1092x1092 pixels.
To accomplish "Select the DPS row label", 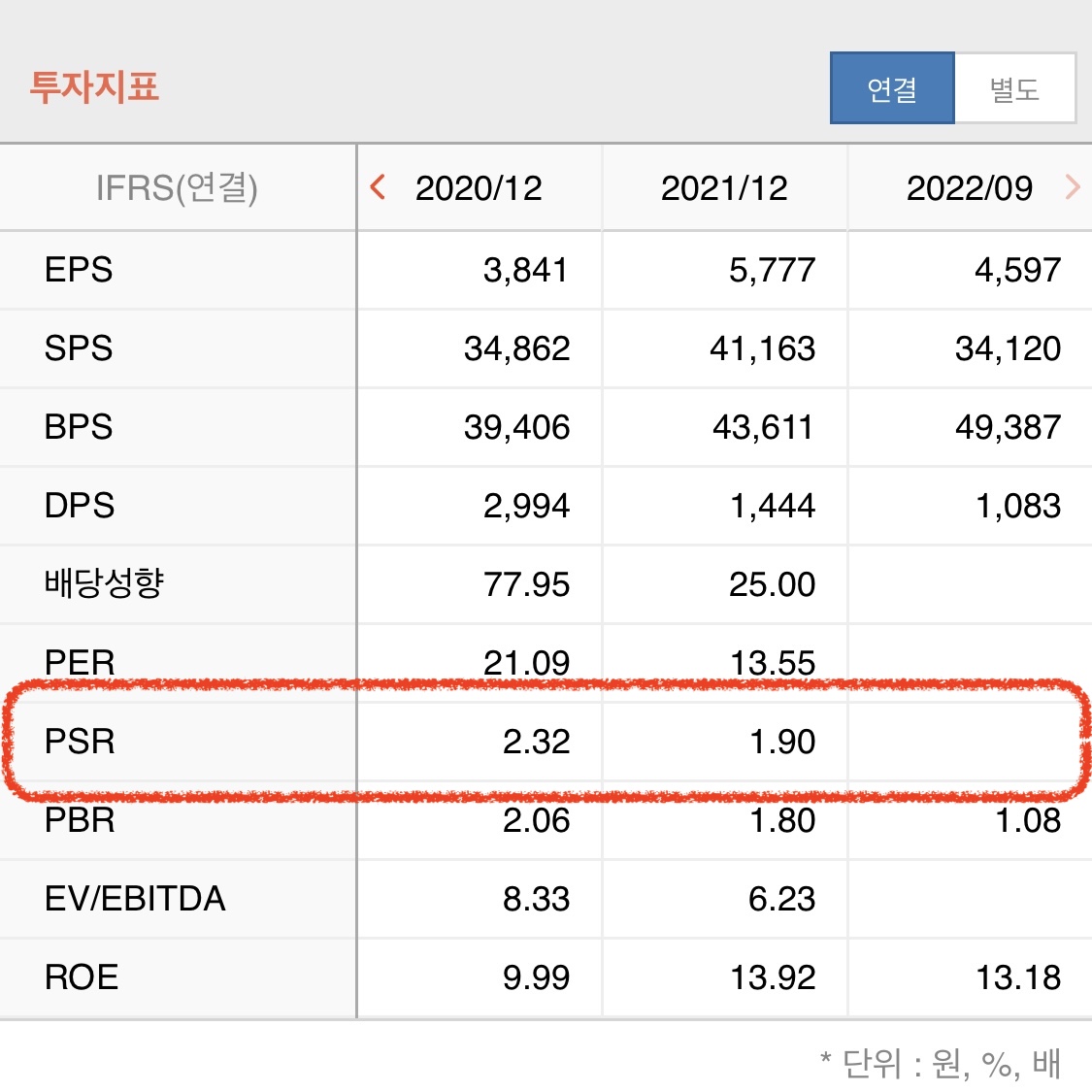I will coord(78,506).
